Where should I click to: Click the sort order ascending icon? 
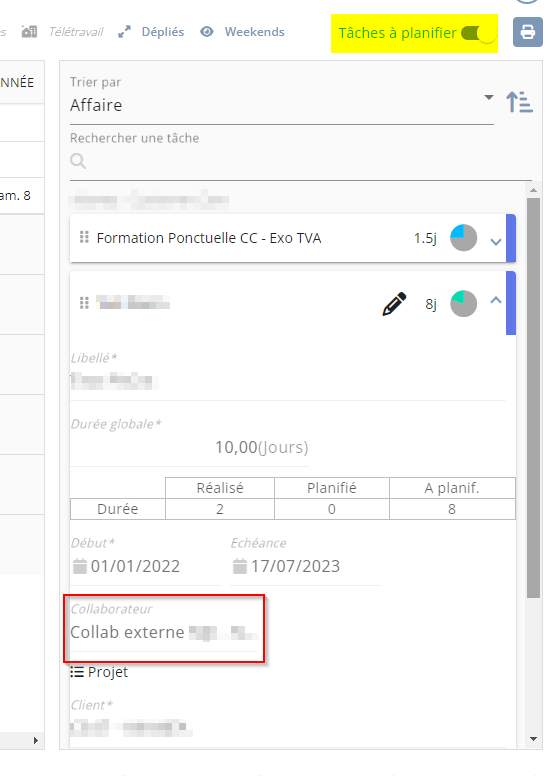click(519, 102)
